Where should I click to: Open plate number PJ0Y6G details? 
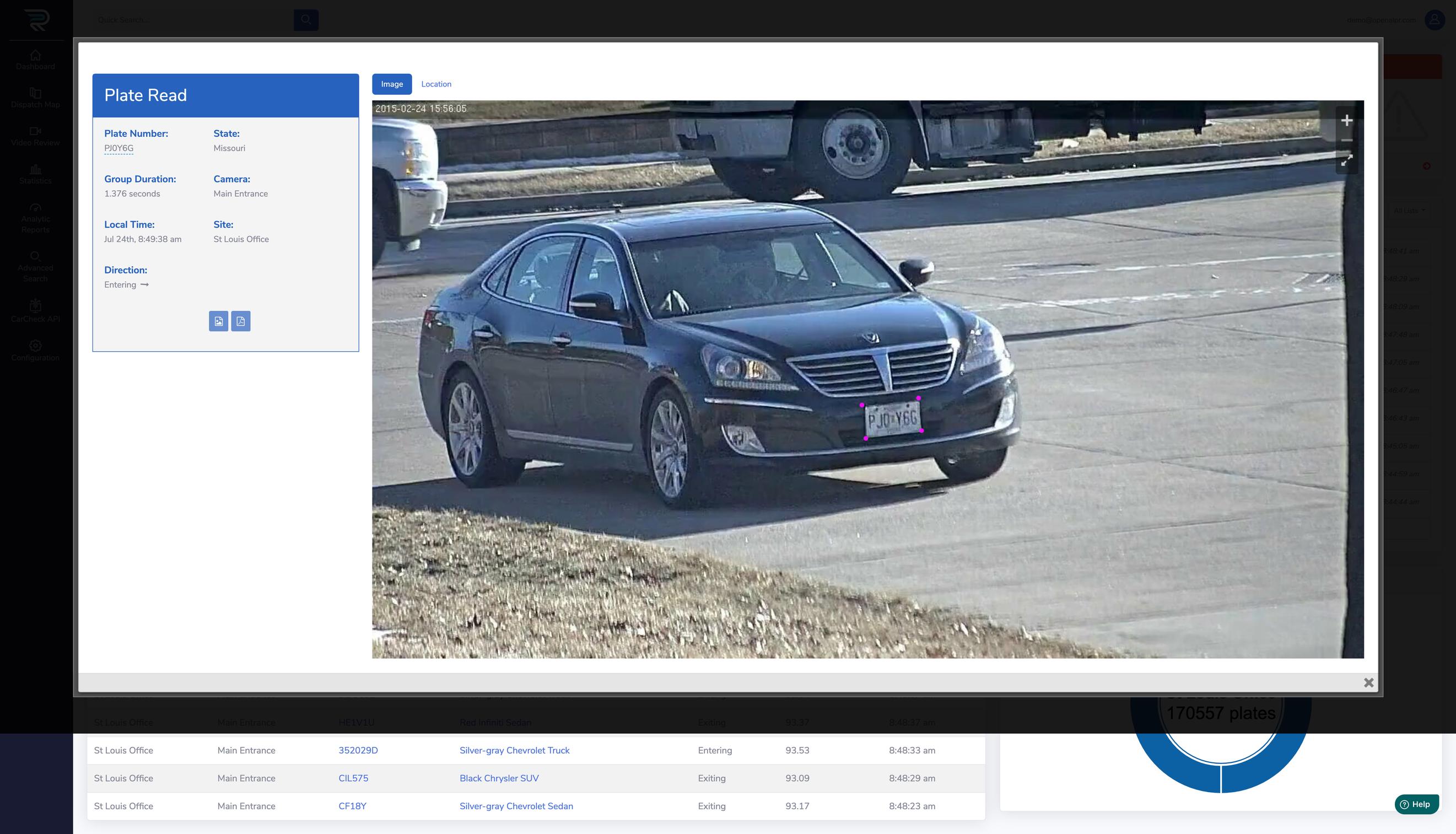pos(118,148)
